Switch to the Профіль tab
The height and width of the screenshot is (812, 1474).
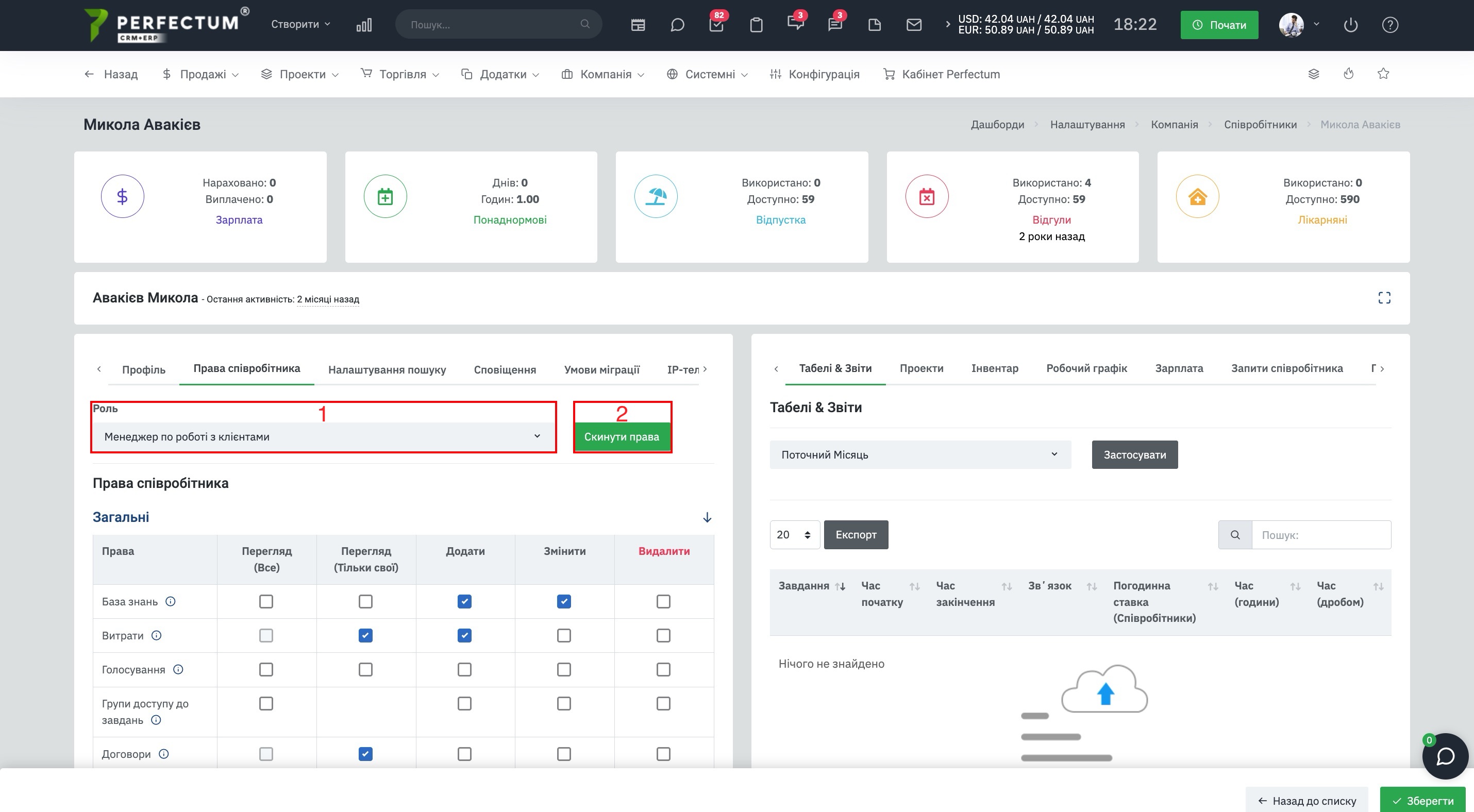[144, 369]
